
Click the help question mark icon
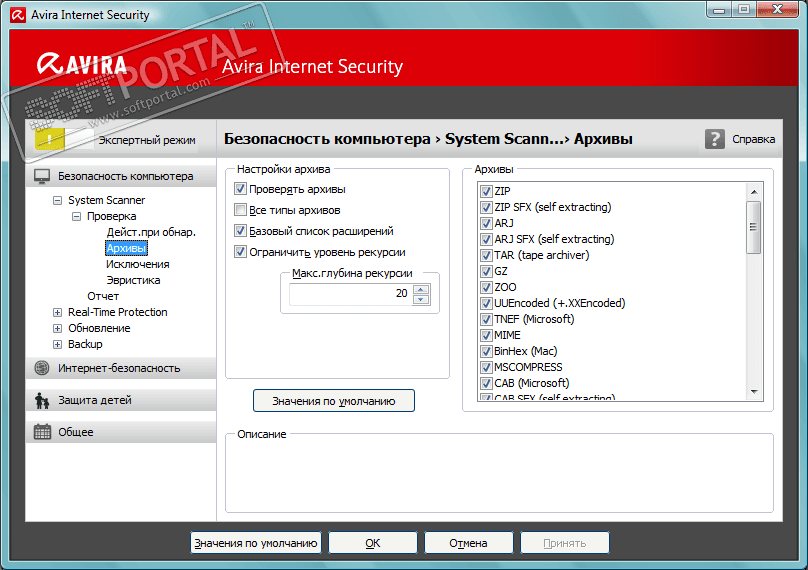coord(714,139)
